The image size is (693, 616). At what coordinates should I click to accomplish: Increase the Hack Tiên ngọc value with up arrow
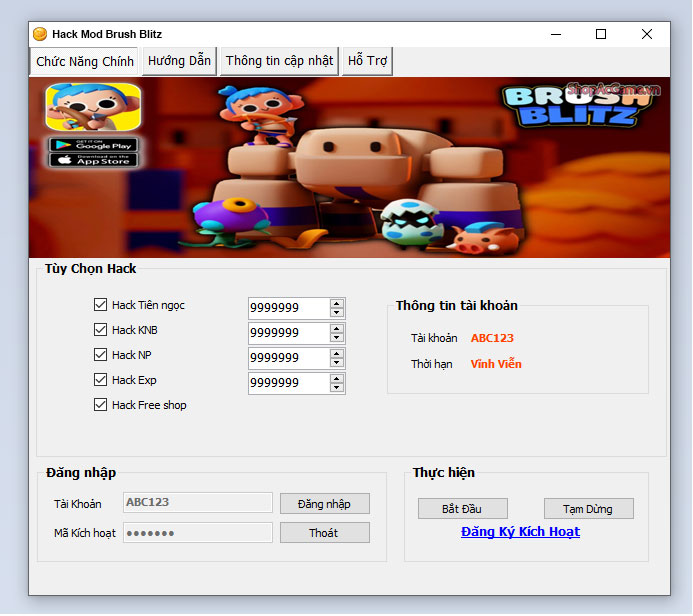click(x=337, y=304)
